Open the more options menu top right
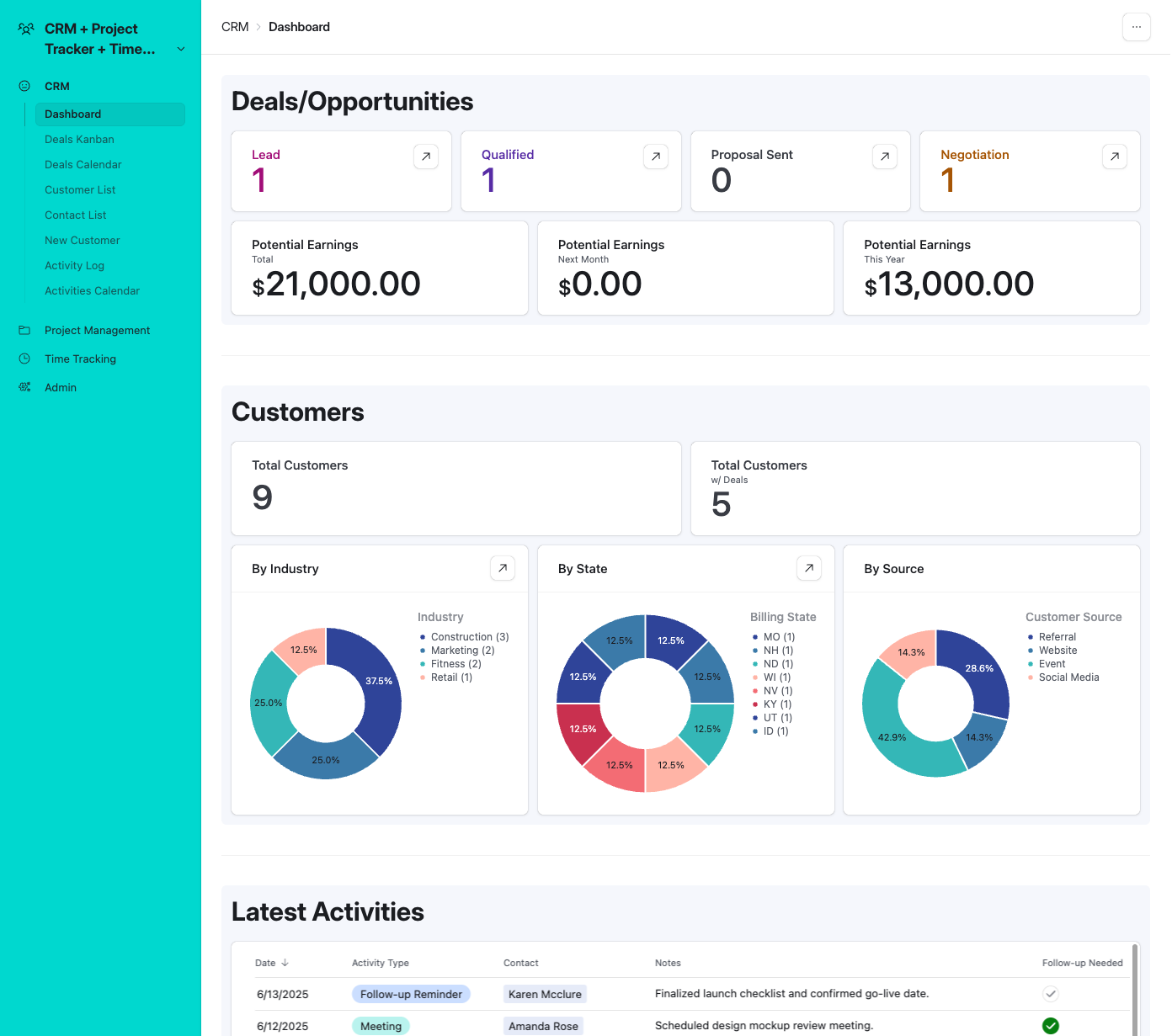Screen dimensions: 1172x1036 [x=1136, y=26]
